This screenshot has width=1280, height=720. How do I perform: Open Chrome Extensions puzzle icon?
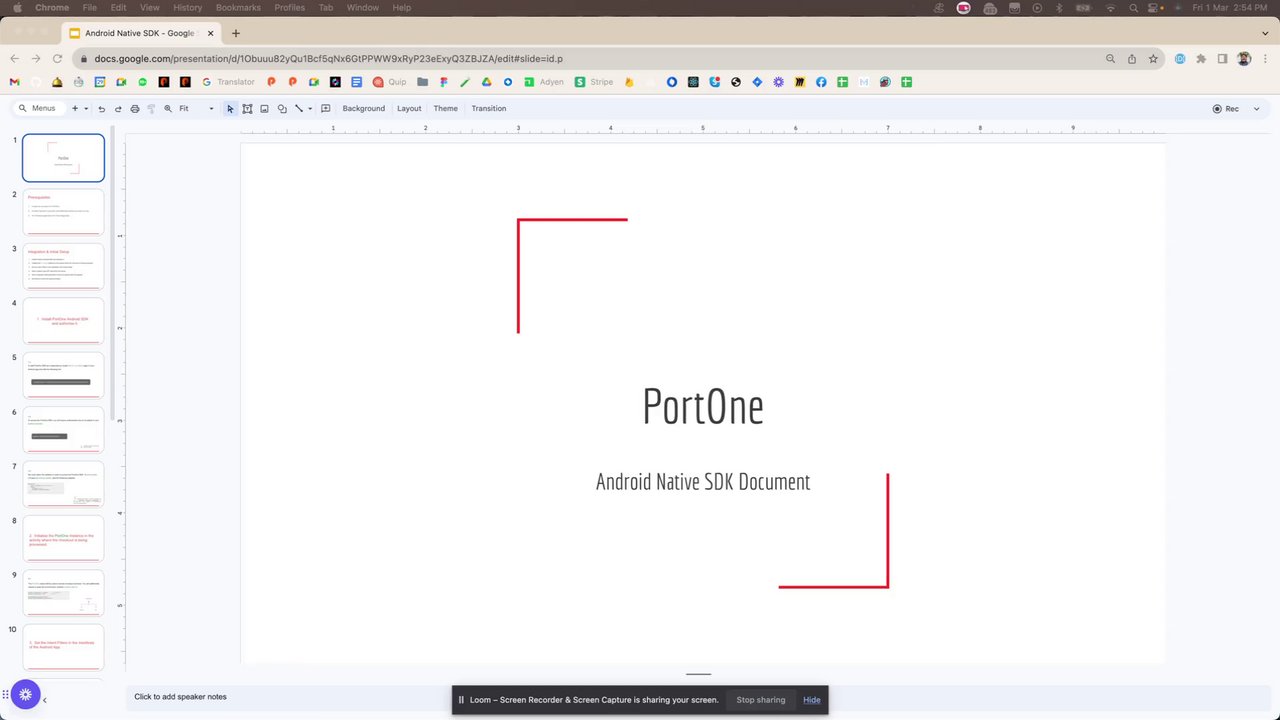pos(1201,59)
